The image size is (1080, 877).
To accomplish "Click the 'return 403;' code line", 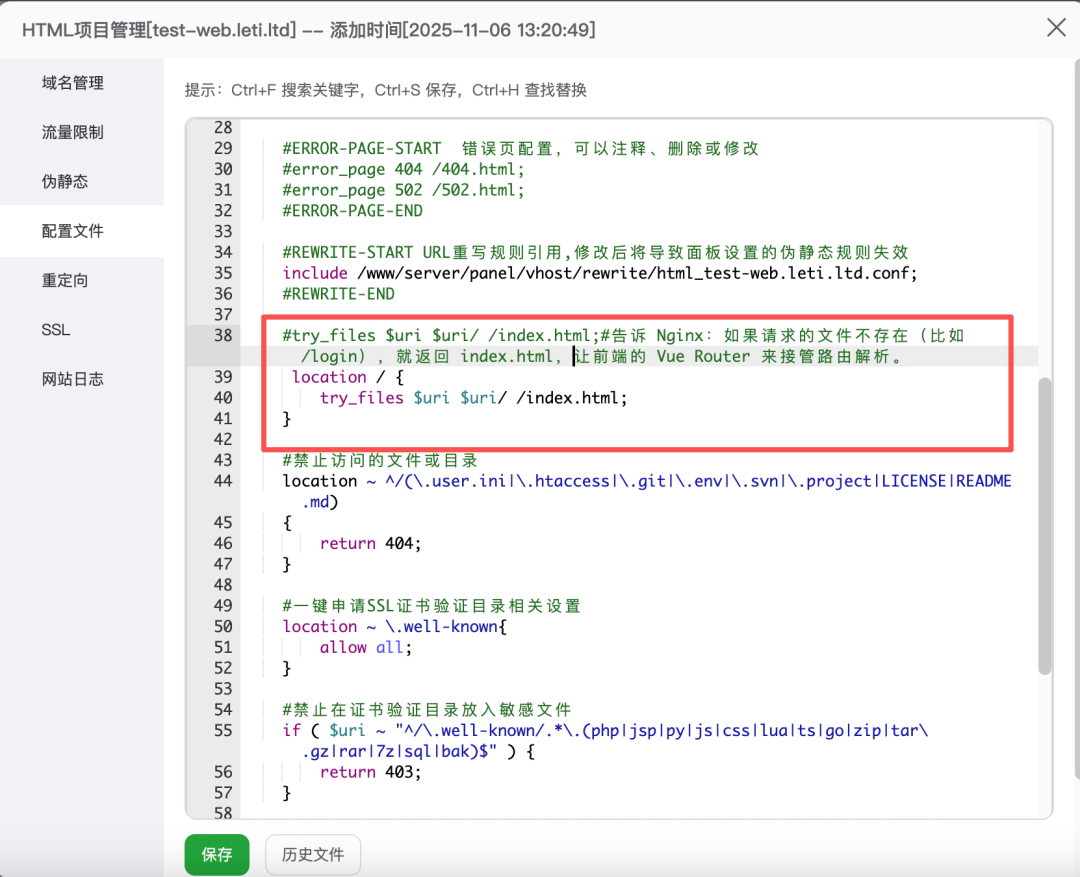I will 371,772.
